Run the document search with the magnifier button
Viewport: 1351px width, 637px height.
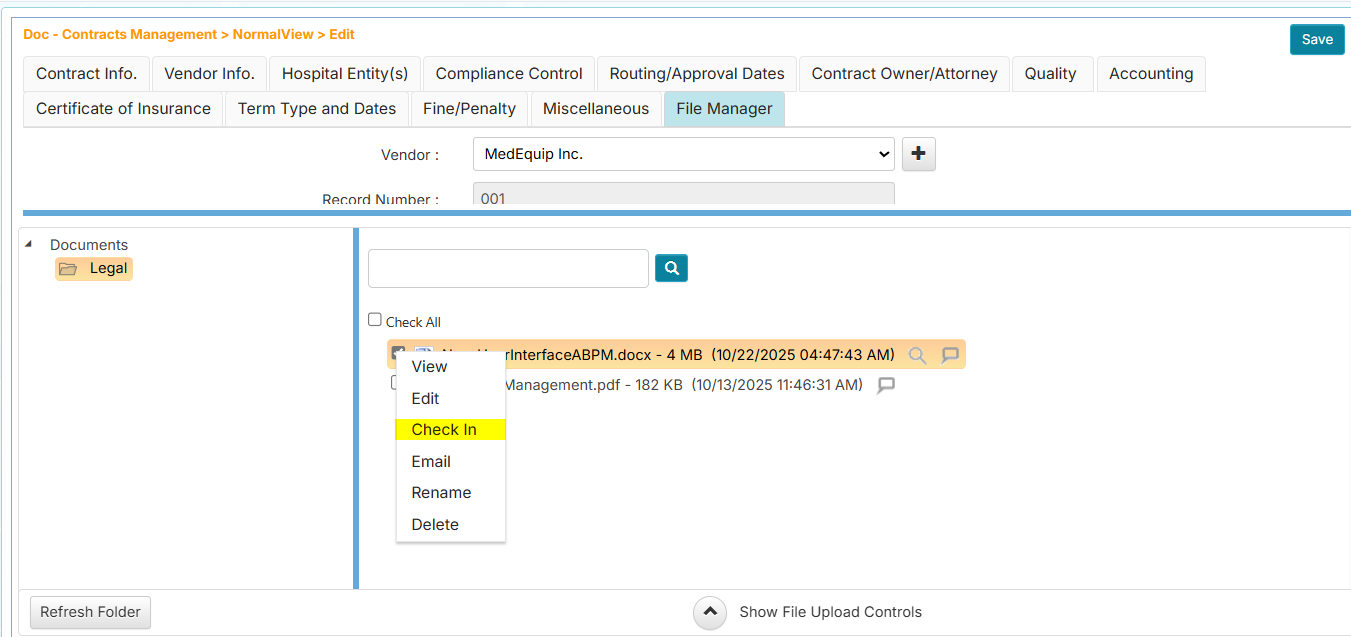(671, 268)
